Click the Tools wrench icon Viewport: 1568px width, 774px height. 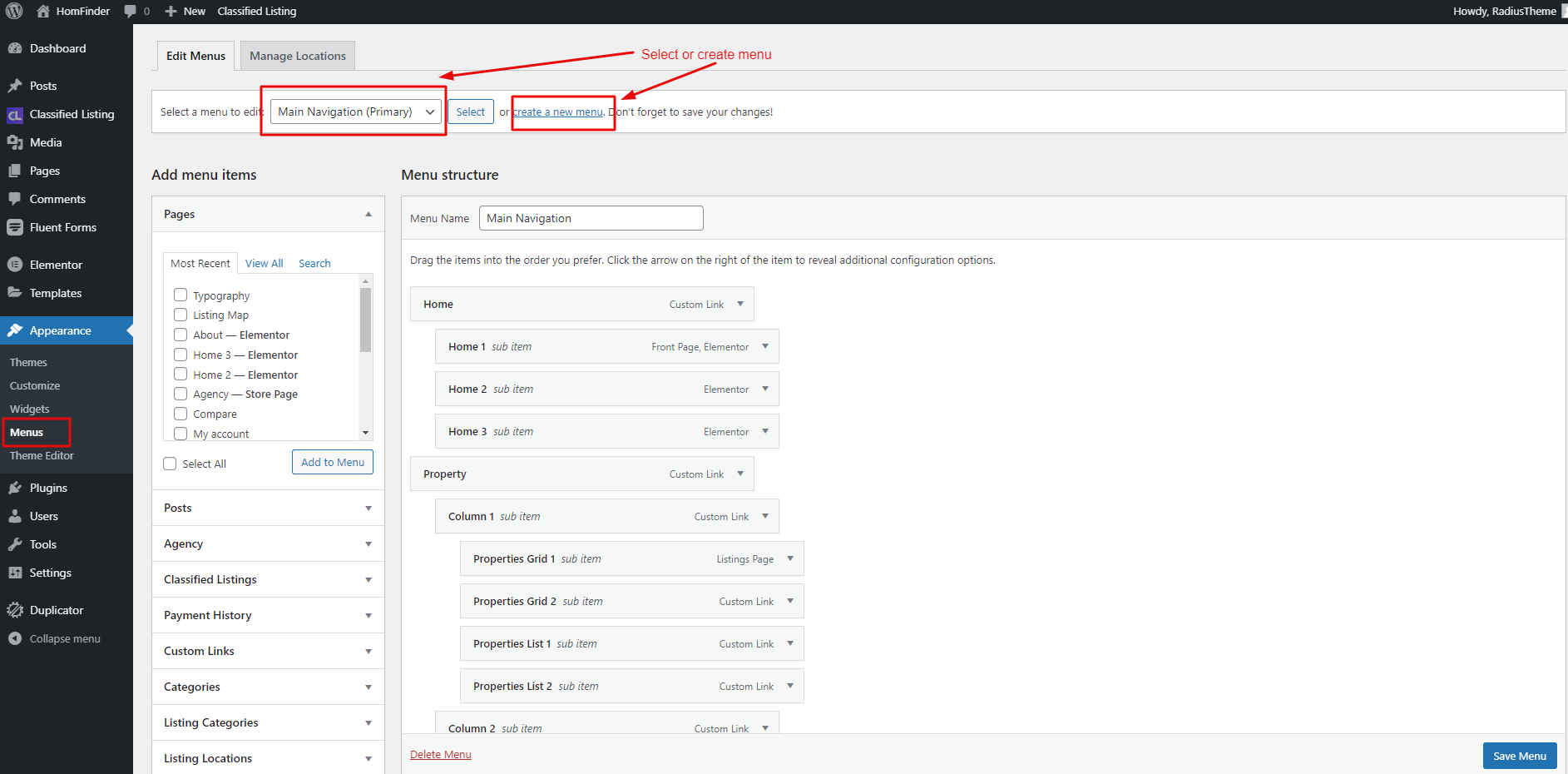pyautogui.click(x=15, y=544)
